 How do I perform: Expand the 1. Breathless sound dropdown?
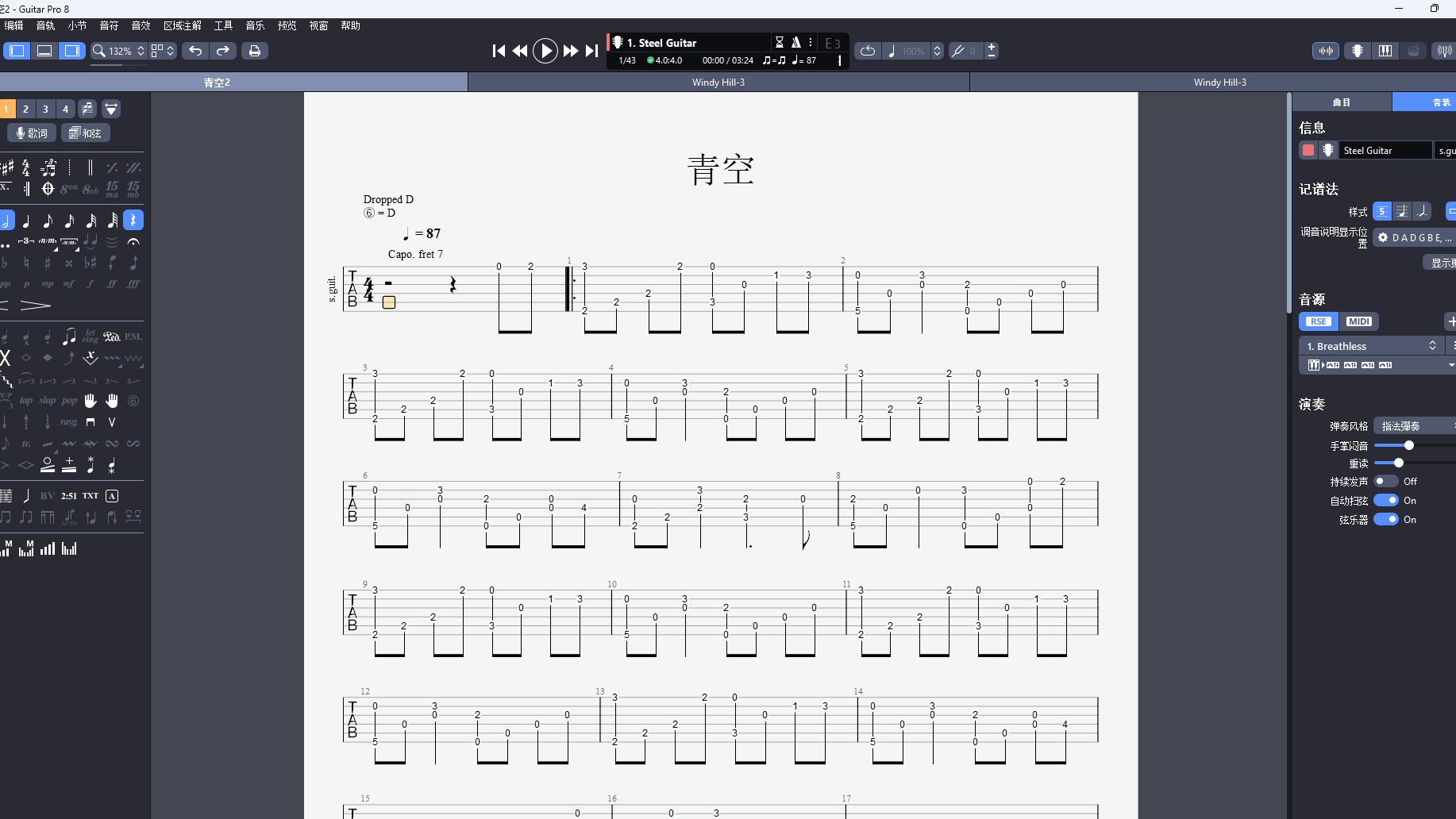1433,345
